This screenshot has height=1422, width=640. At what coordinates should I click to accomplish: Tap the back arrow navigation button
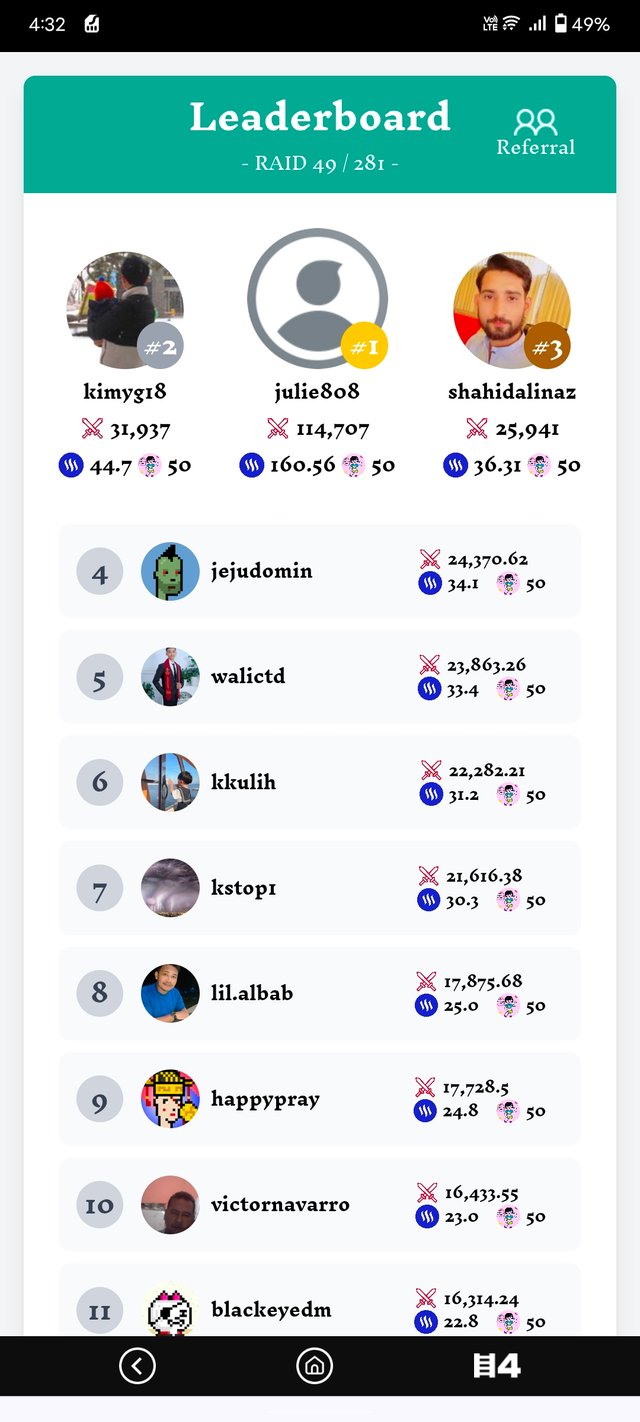coord(137,1365)
